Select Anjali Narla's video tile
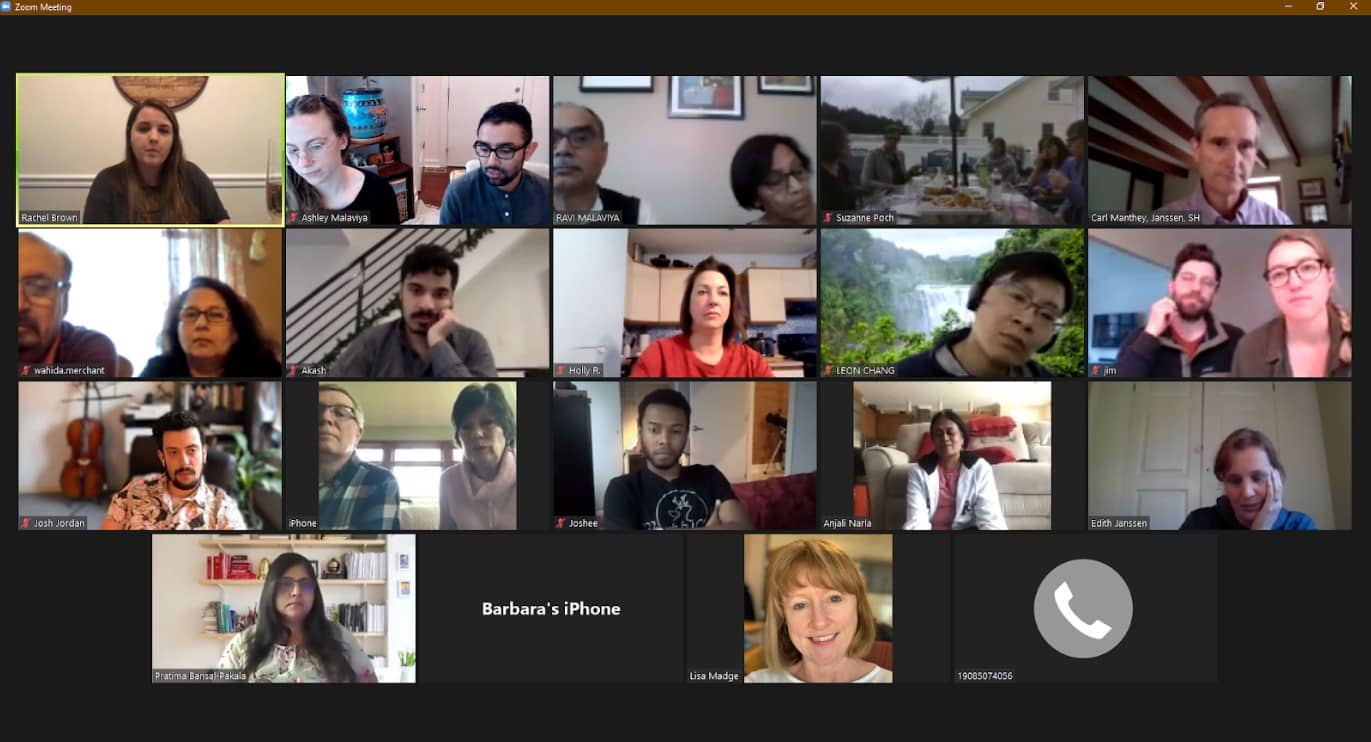 point(952,455)
